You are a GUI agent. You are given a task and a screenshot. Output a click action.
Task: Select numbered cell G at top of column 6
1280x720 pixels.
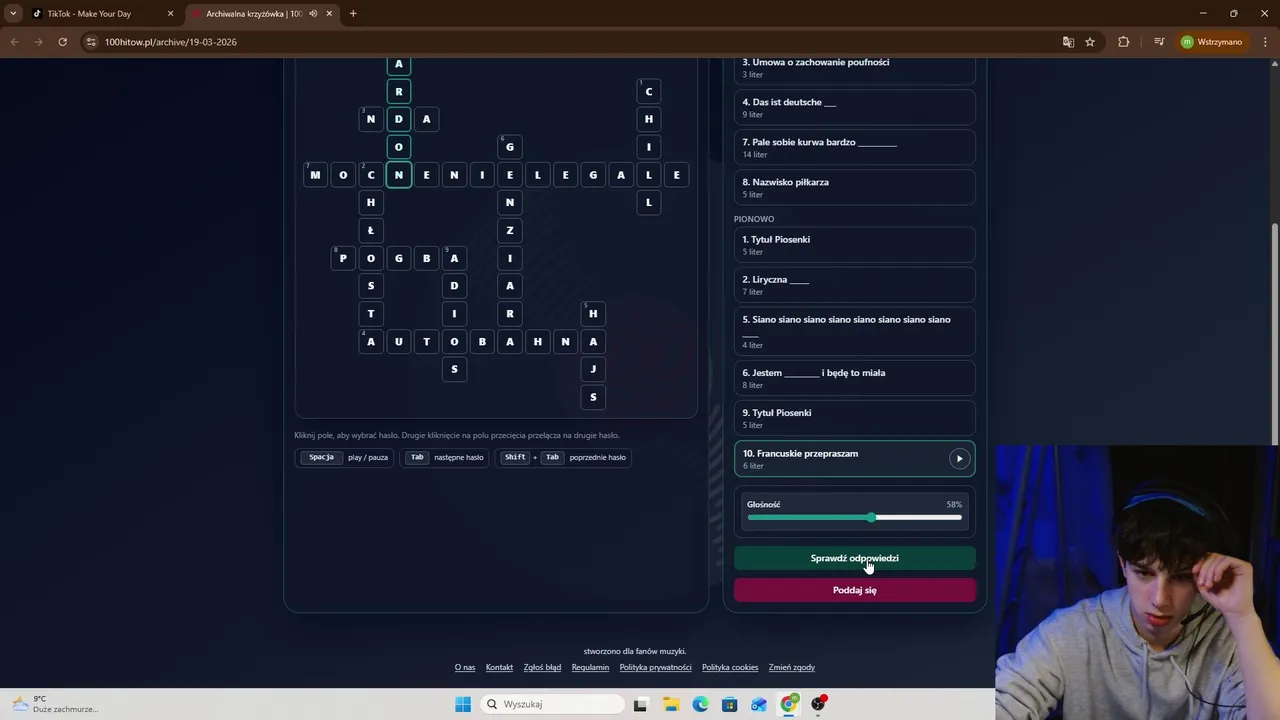(510, 147)
